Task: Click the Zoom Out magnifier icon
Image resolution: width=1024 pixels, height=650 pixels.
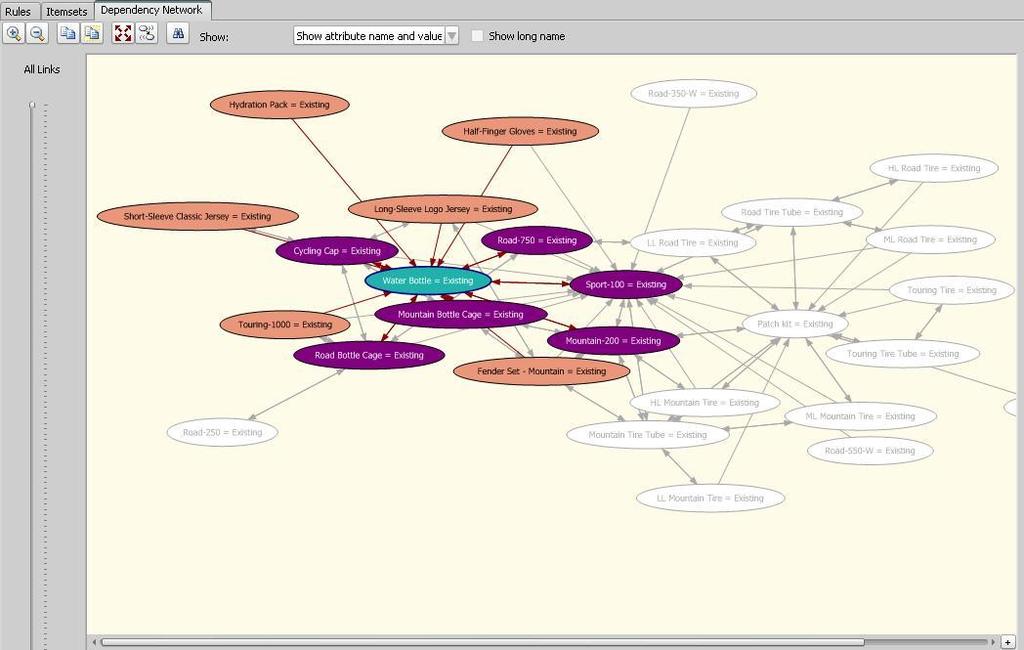Action: (38, 33)
